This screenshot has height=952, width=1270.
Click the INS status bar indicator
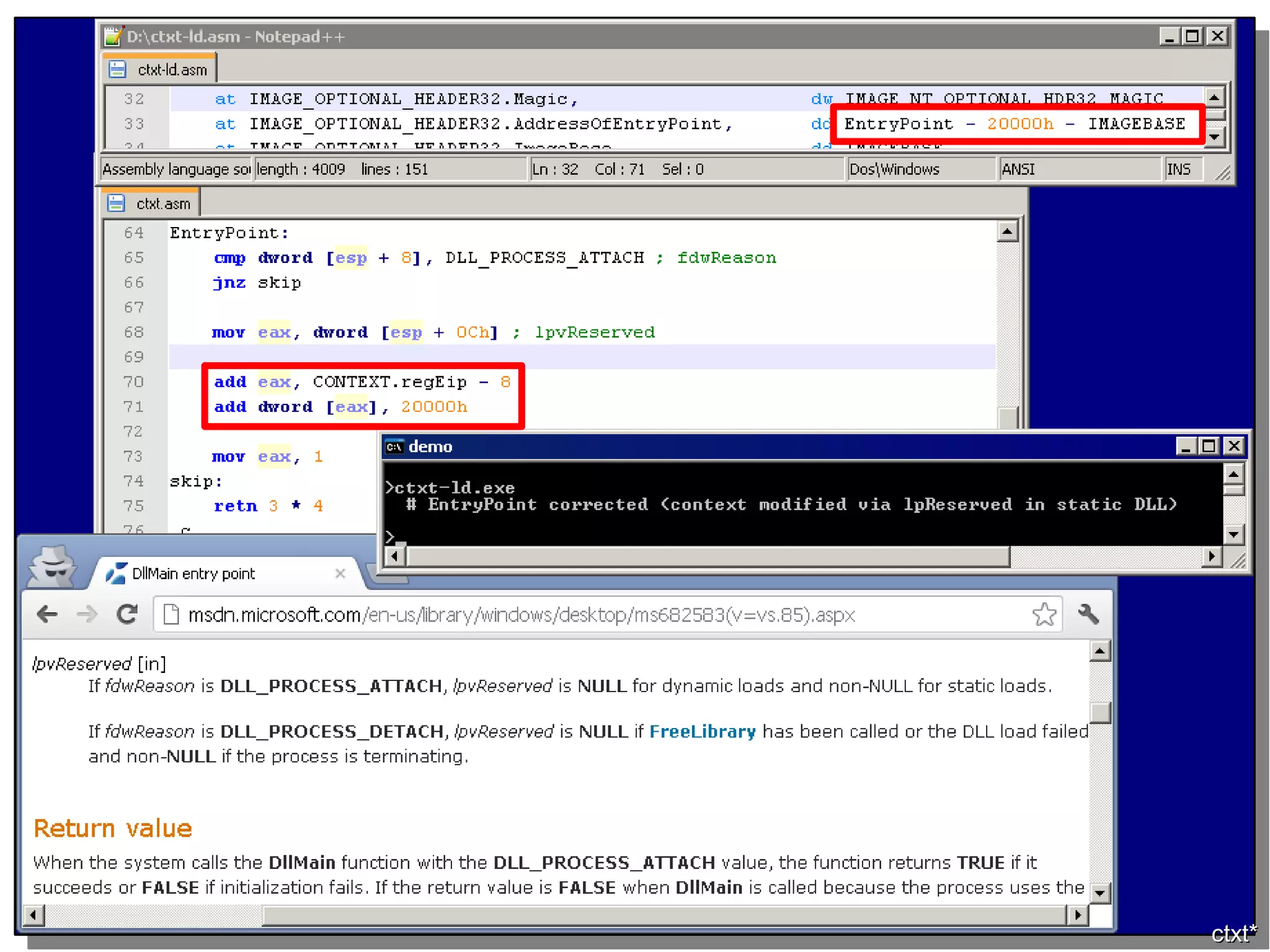coord(1178,169)
